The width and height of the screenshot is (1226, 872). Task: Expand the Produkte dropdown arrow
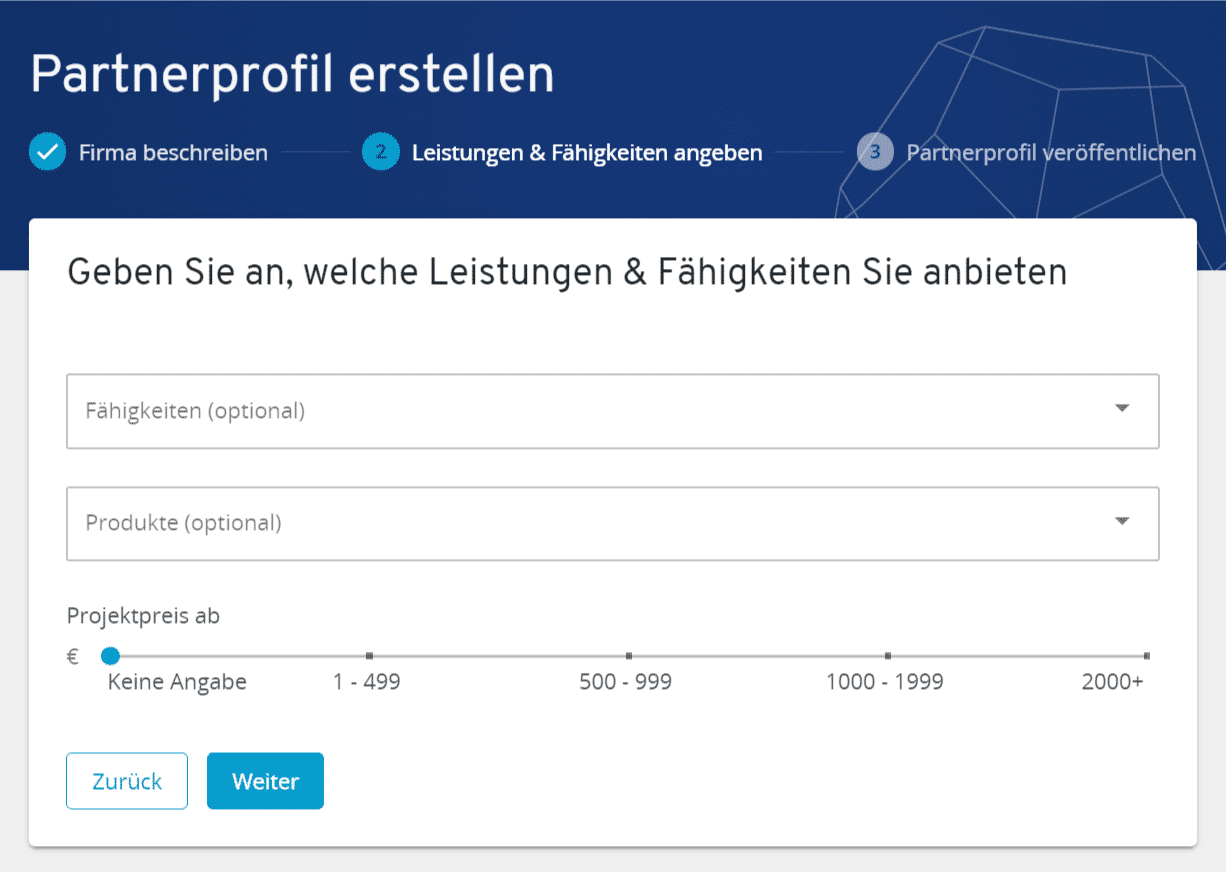pos(1122,521)
